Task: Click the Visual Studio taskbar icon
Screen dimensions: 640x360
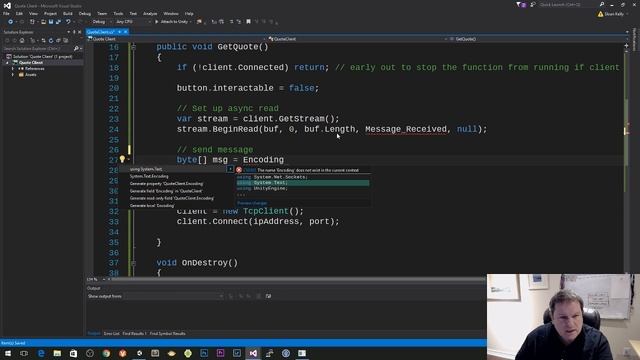Action: (x=253, y=353)
